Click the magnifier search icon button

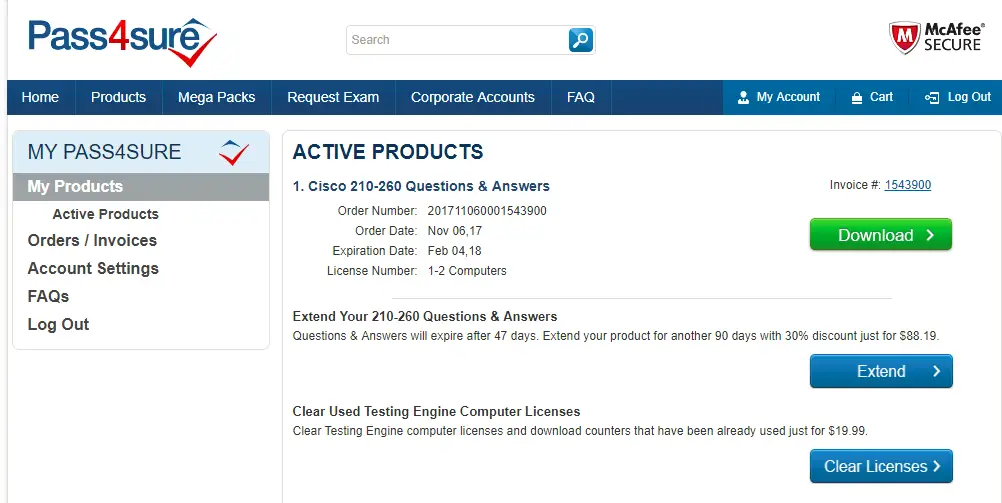point(580,40)
